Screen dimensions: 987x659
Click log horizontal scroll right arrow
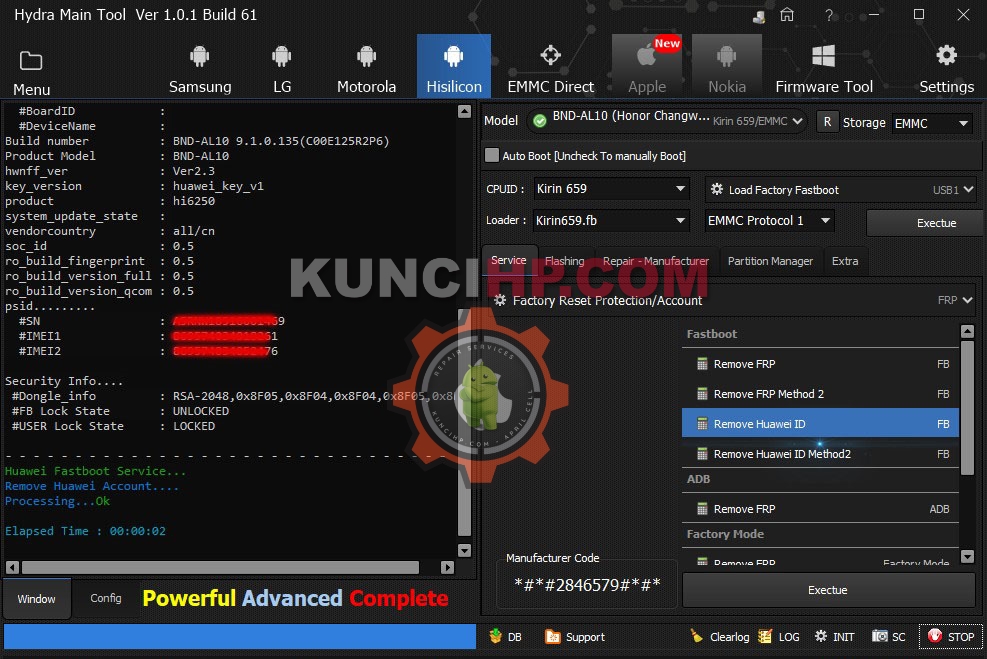448,567
